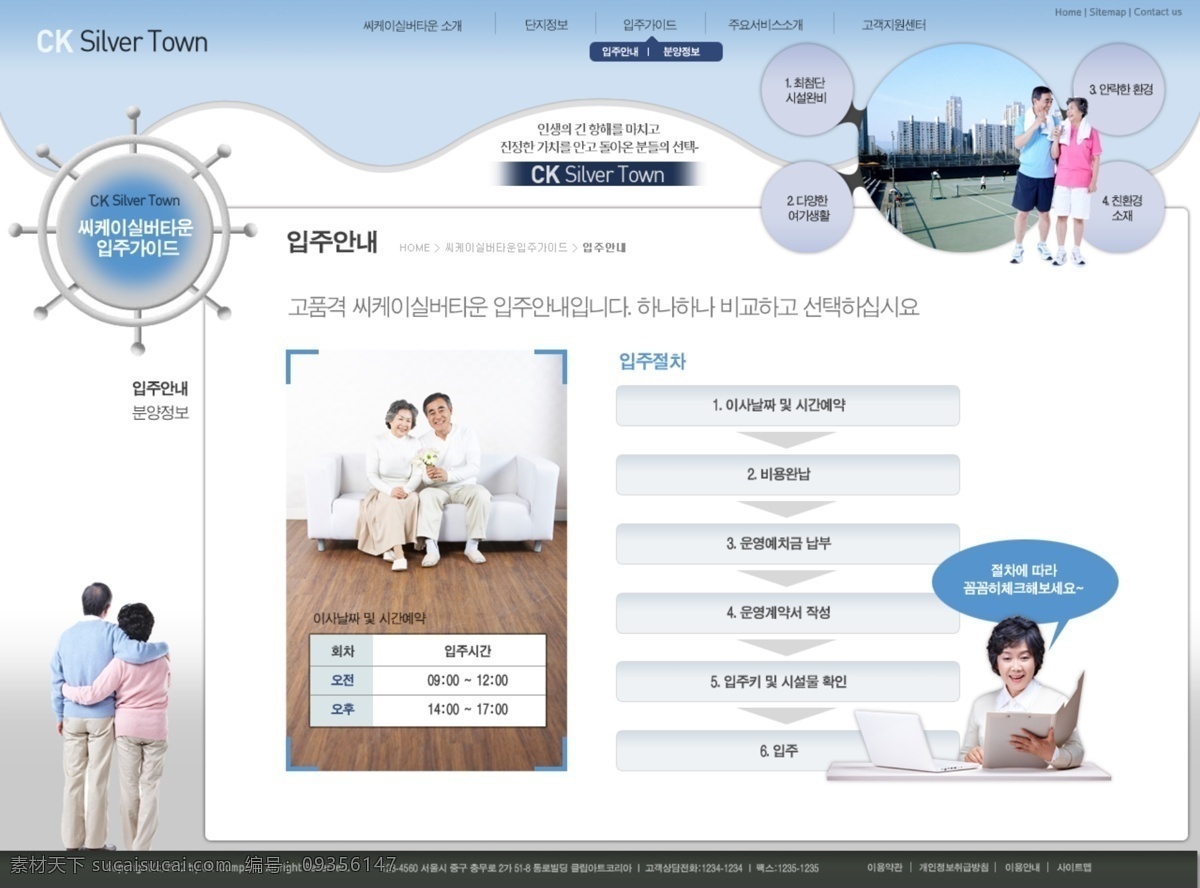Select 입주가이드 in the top navigation
The image size is (1200, 888).
point(649,25)
